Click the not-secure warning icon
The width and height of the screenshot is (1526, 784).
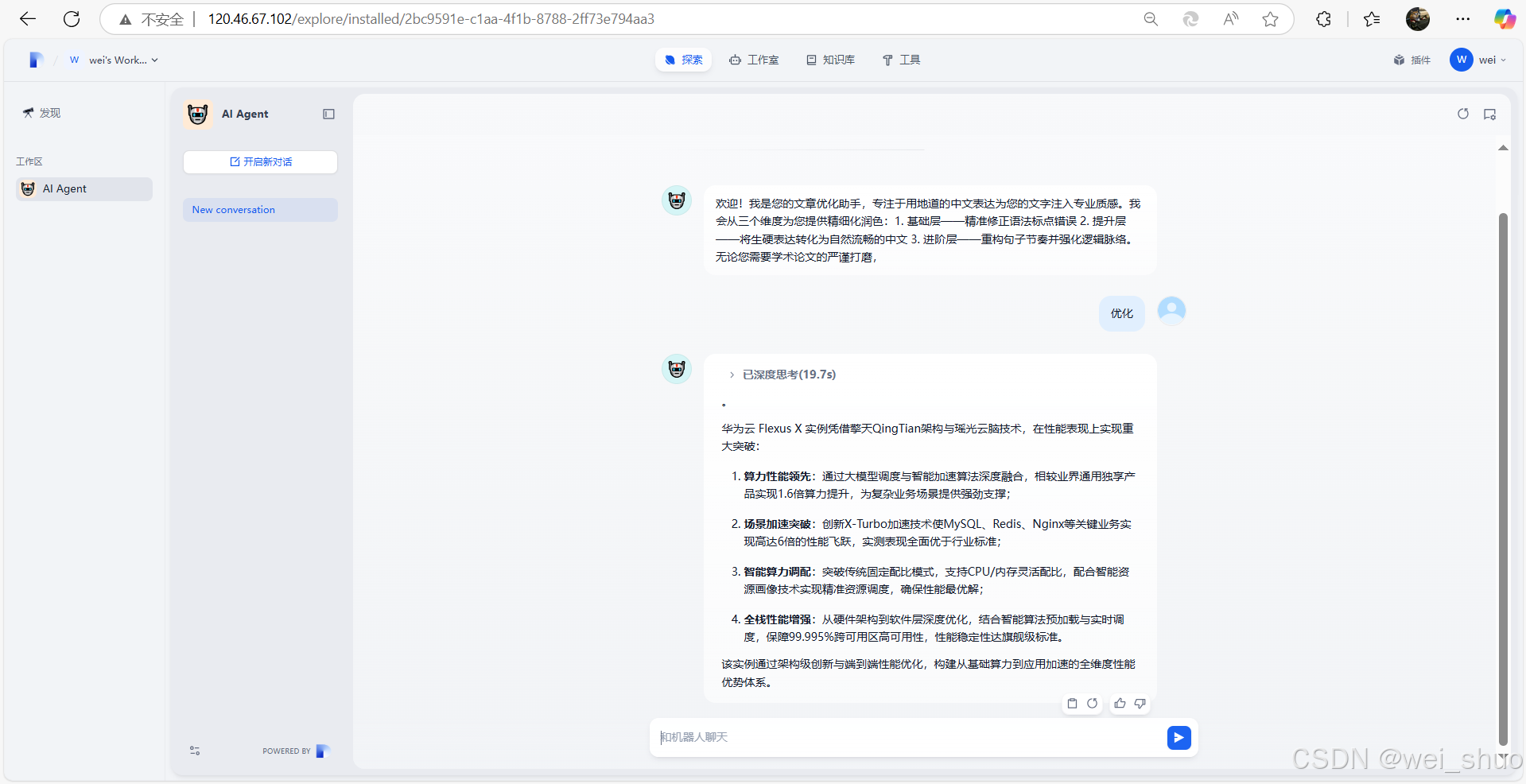click(x=125, y=19)
